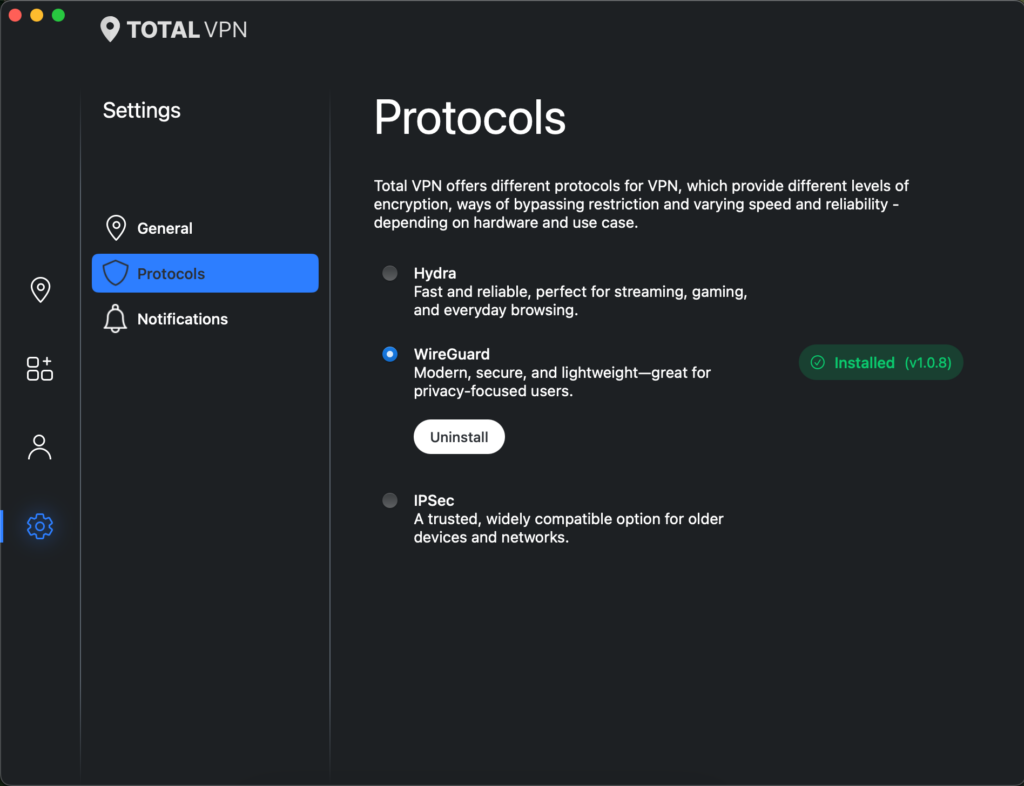
Task: Minimize the window with yellow button
Action: tap(37, 15)
